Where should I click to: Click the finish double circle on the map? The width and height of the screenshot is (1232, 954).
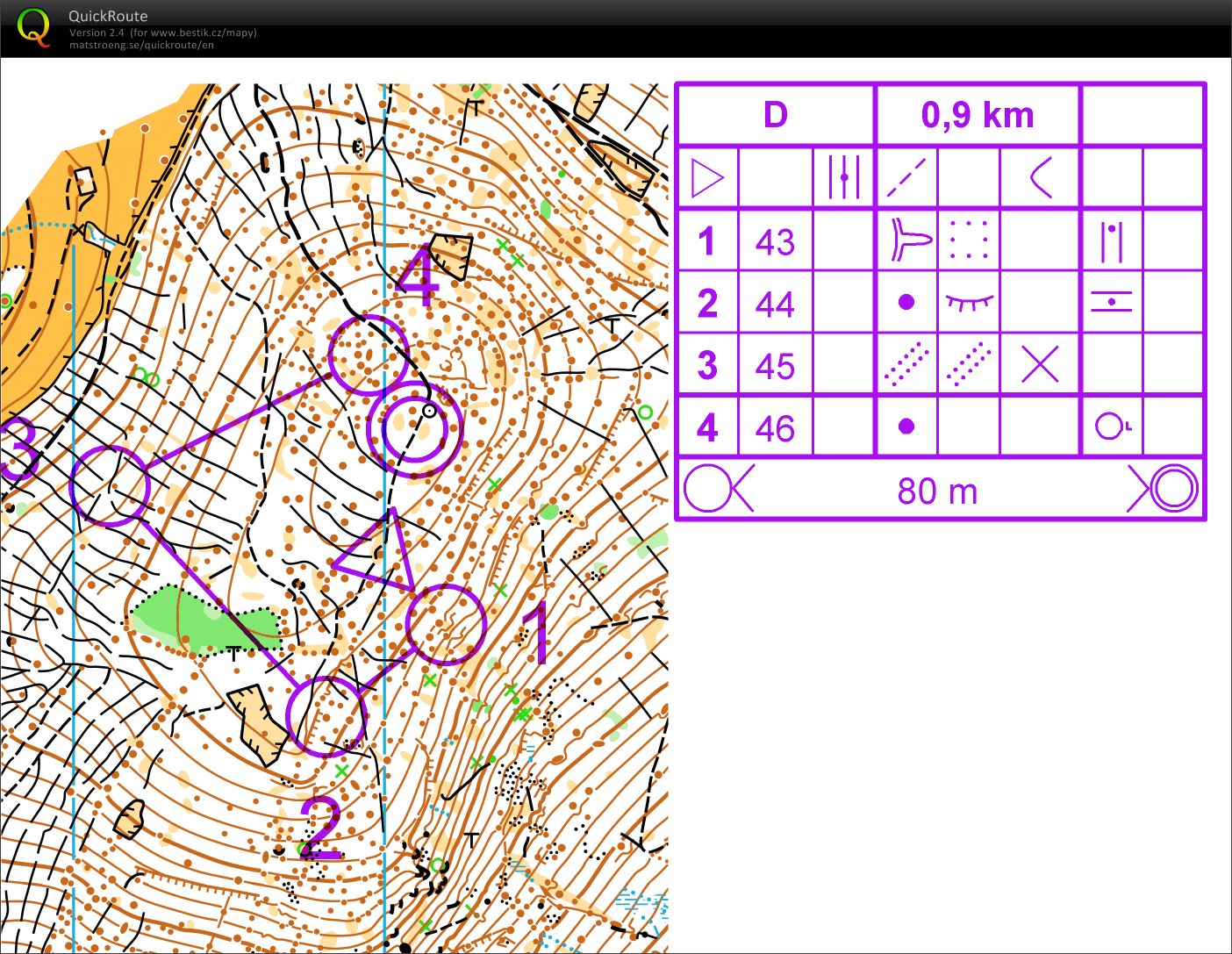(414, 427)
